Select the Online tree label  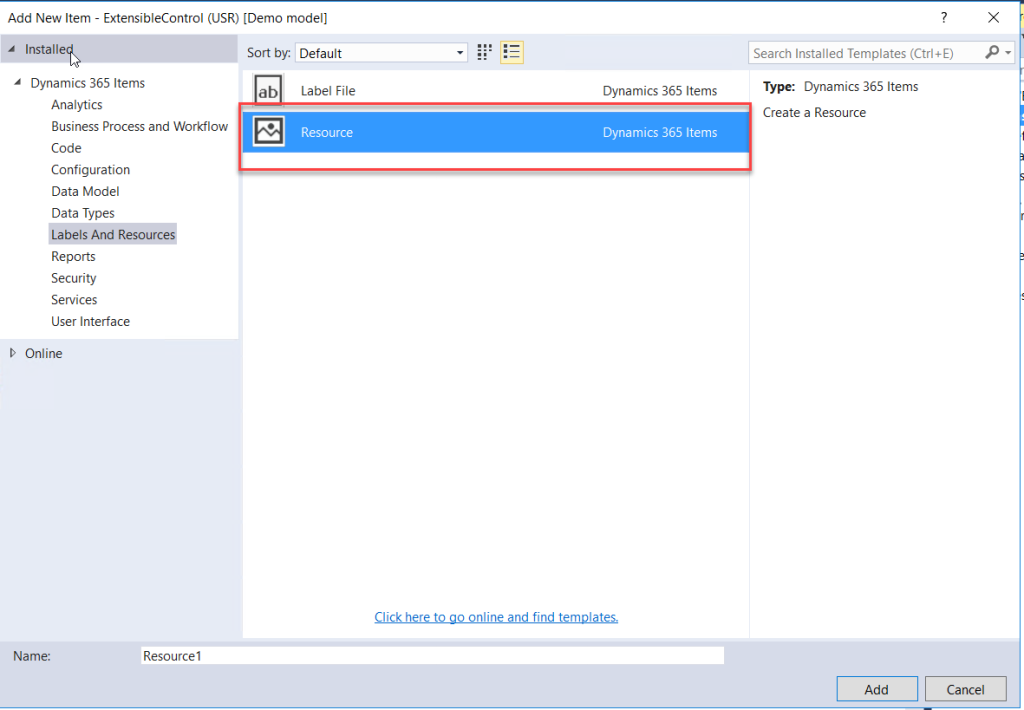44,353
